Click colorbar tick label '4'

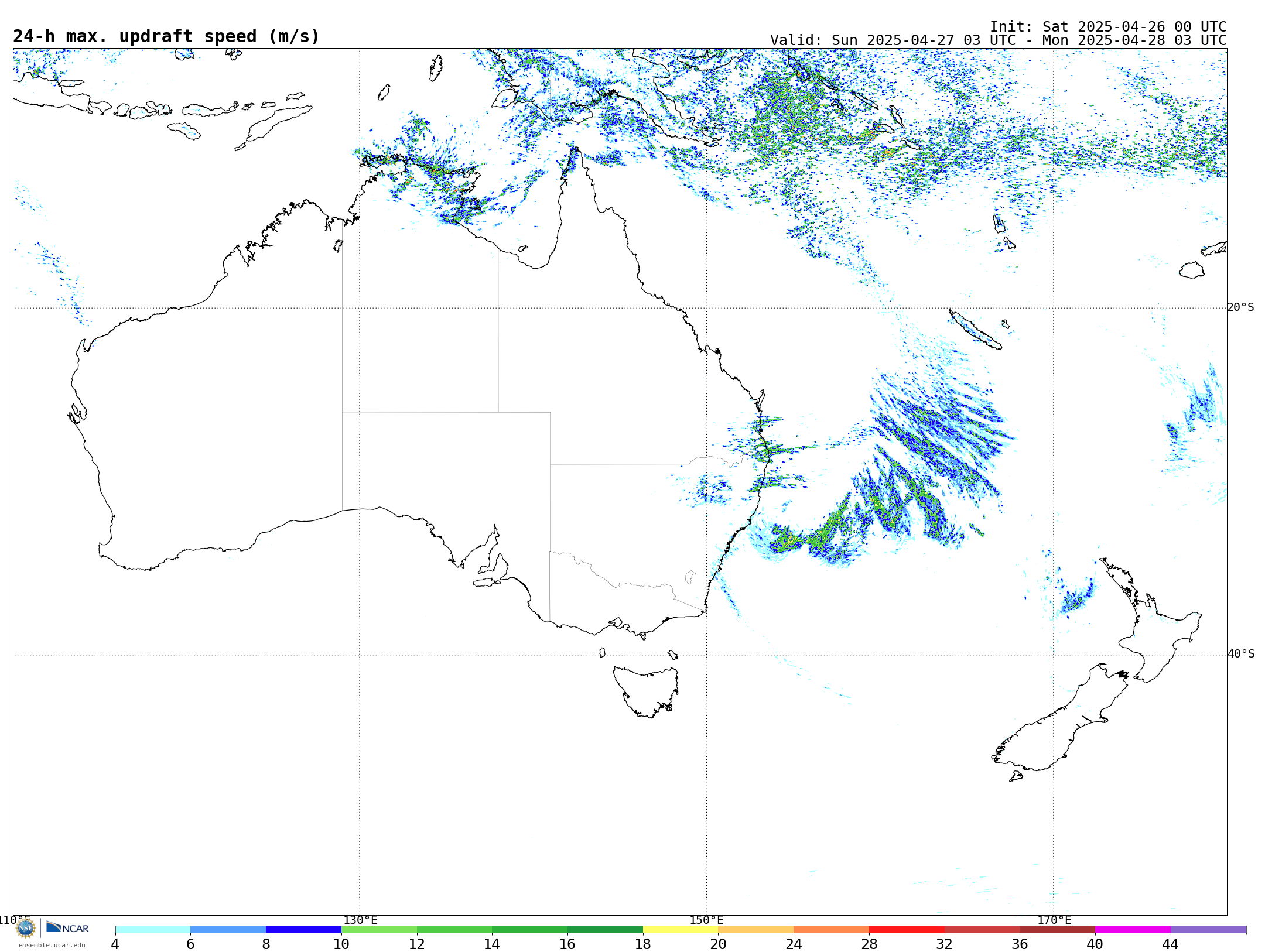tap(115, 944)
